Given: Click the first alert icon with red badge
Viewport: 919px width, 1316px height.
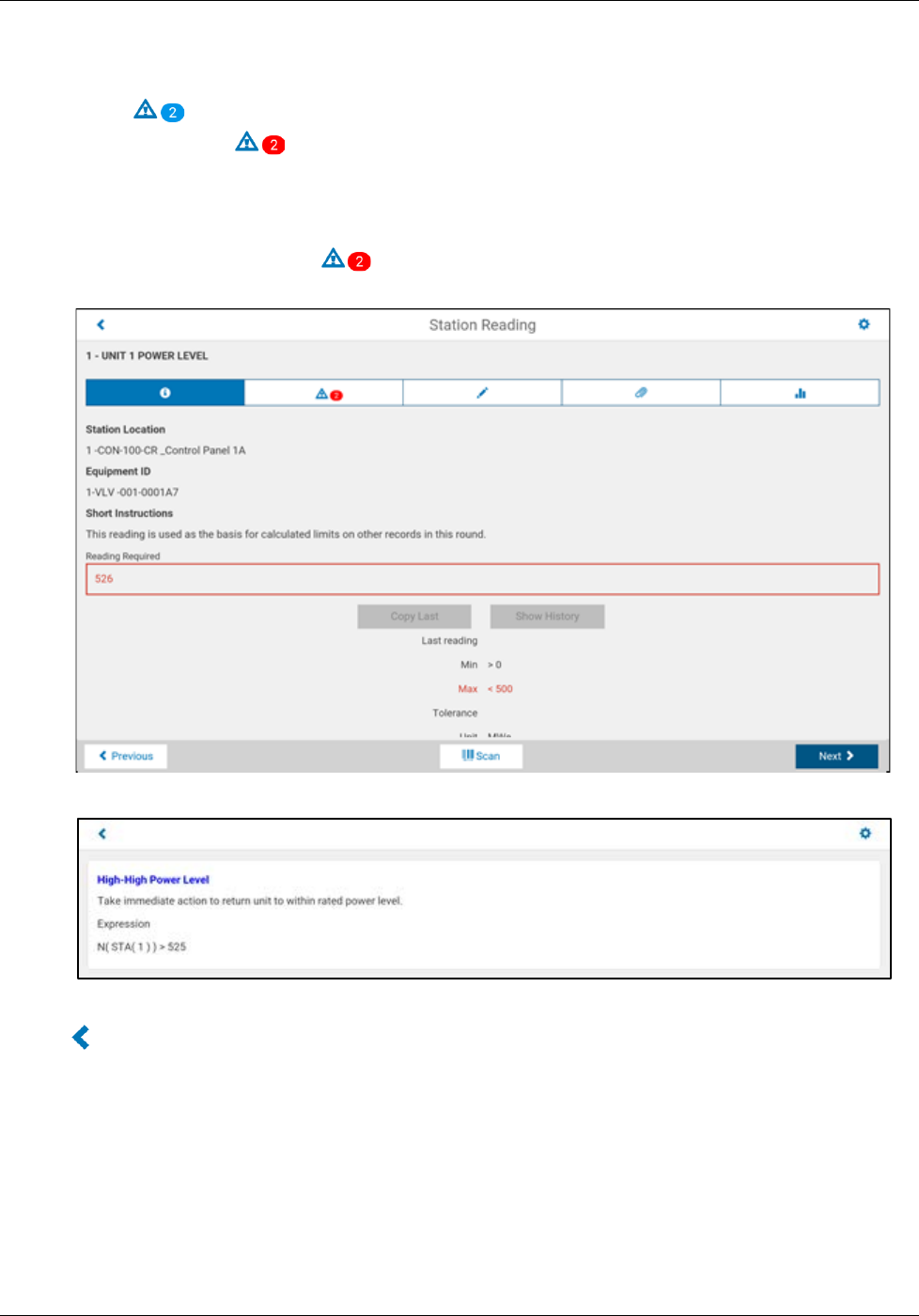Looking at the screenshot, I should coord(260,143).
